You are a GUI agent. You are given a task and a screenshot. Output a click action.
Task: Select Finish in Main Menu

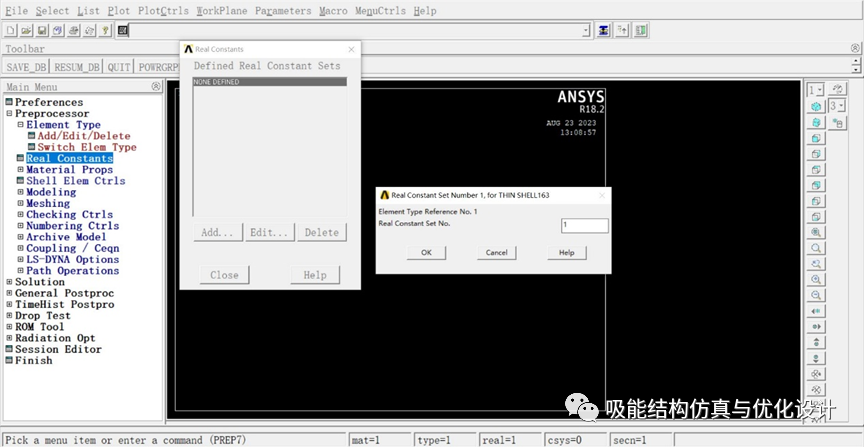click(x=34, y=360)
